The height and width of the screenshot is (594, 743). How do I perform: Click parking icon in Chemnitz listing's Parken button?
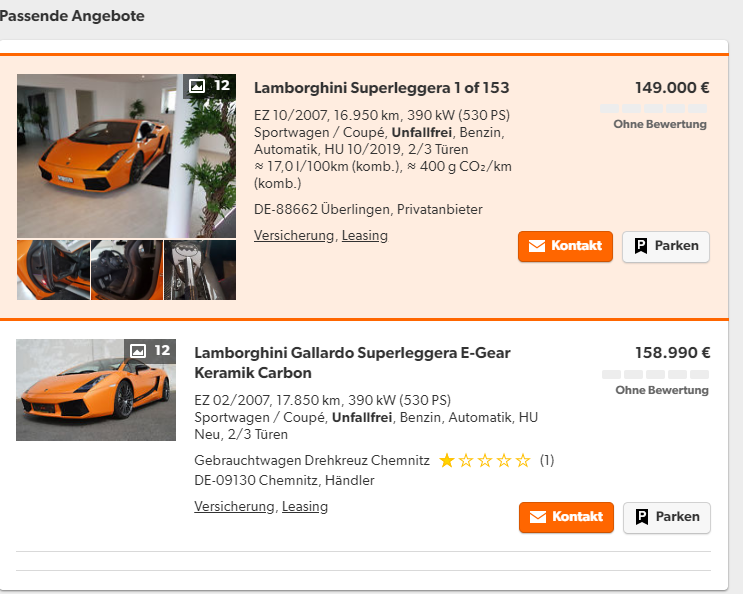coord(642,517)
